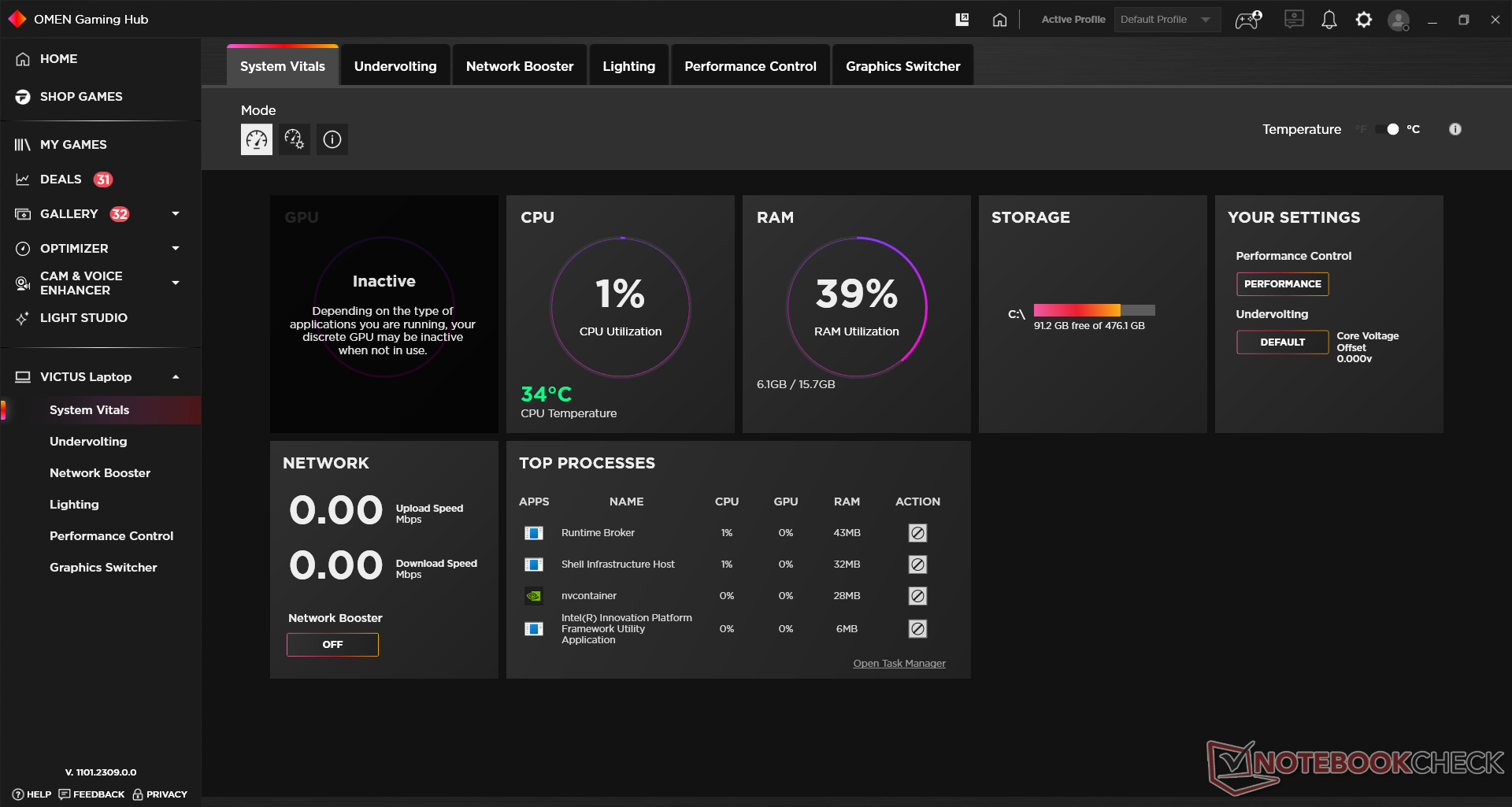Click the home icon in title bar
1512x807 pixels.
click(x=999, y=20)
